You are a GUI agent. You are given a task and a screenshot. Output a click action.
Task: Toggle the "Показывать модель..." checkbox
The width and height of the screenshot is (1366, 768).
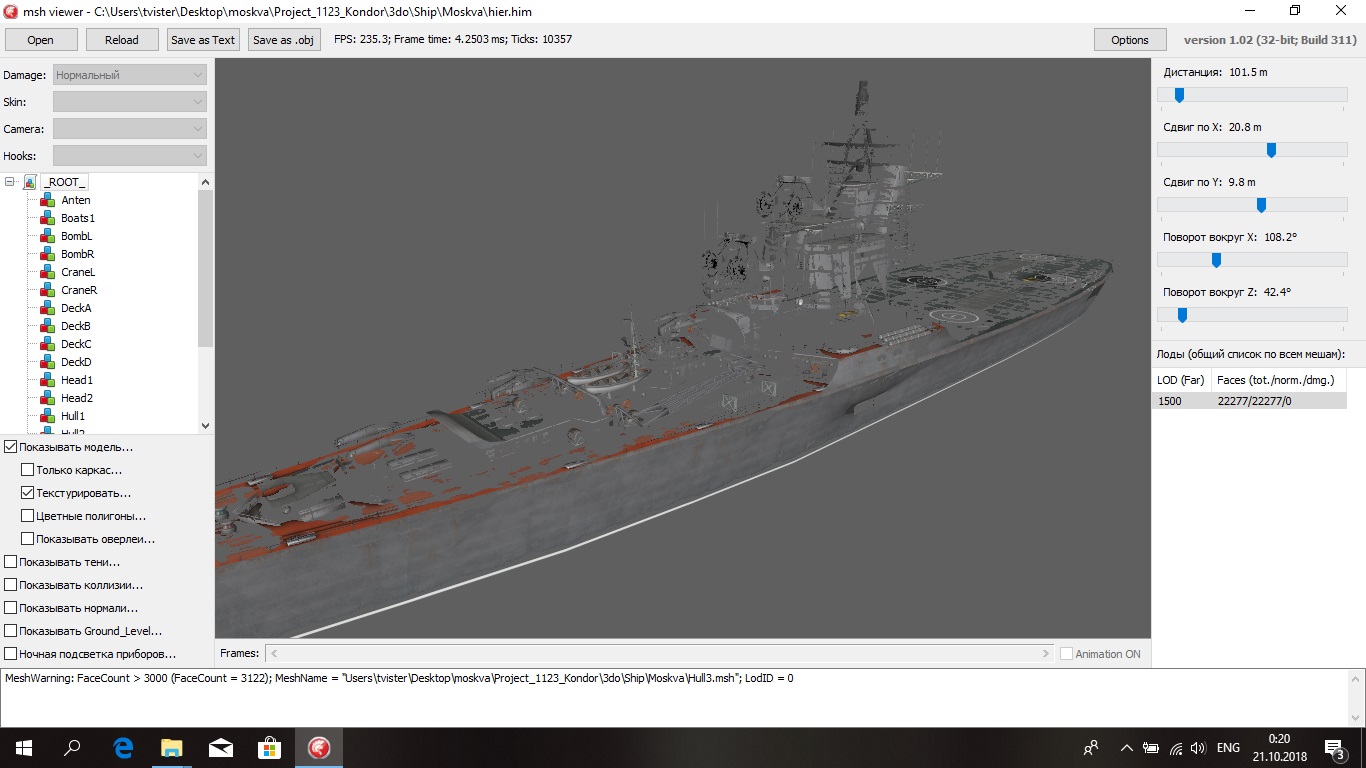point(11,447)
